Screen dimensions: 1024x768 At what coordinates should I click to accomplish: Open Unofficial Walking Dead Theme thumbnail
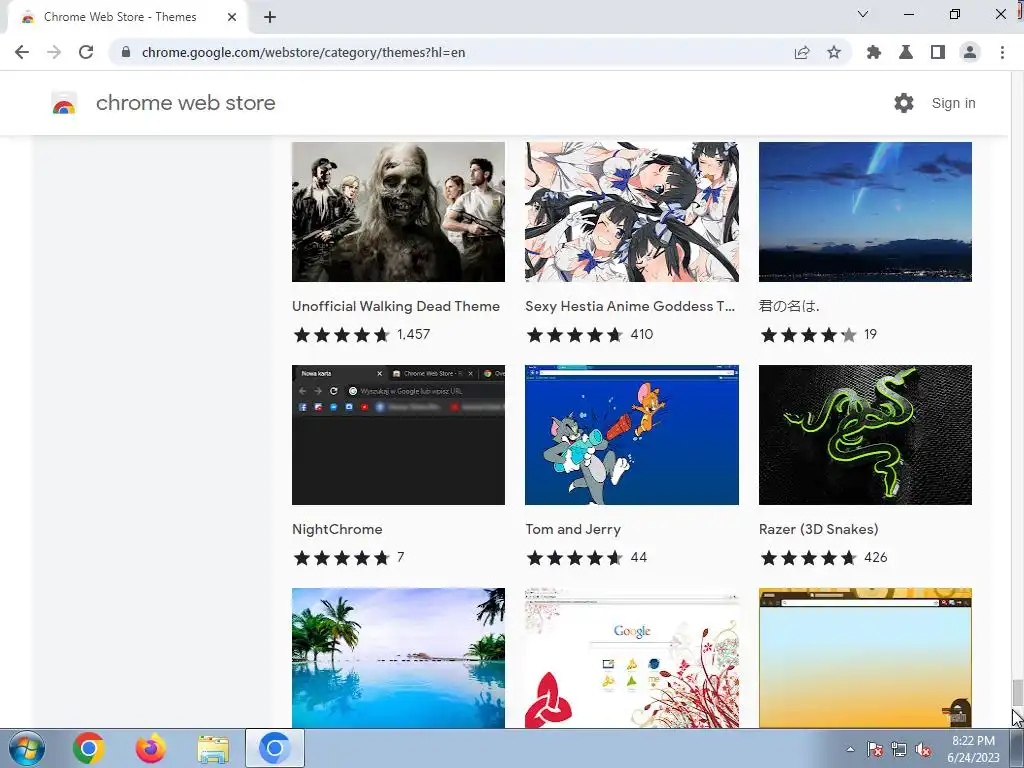click(398, 212)
